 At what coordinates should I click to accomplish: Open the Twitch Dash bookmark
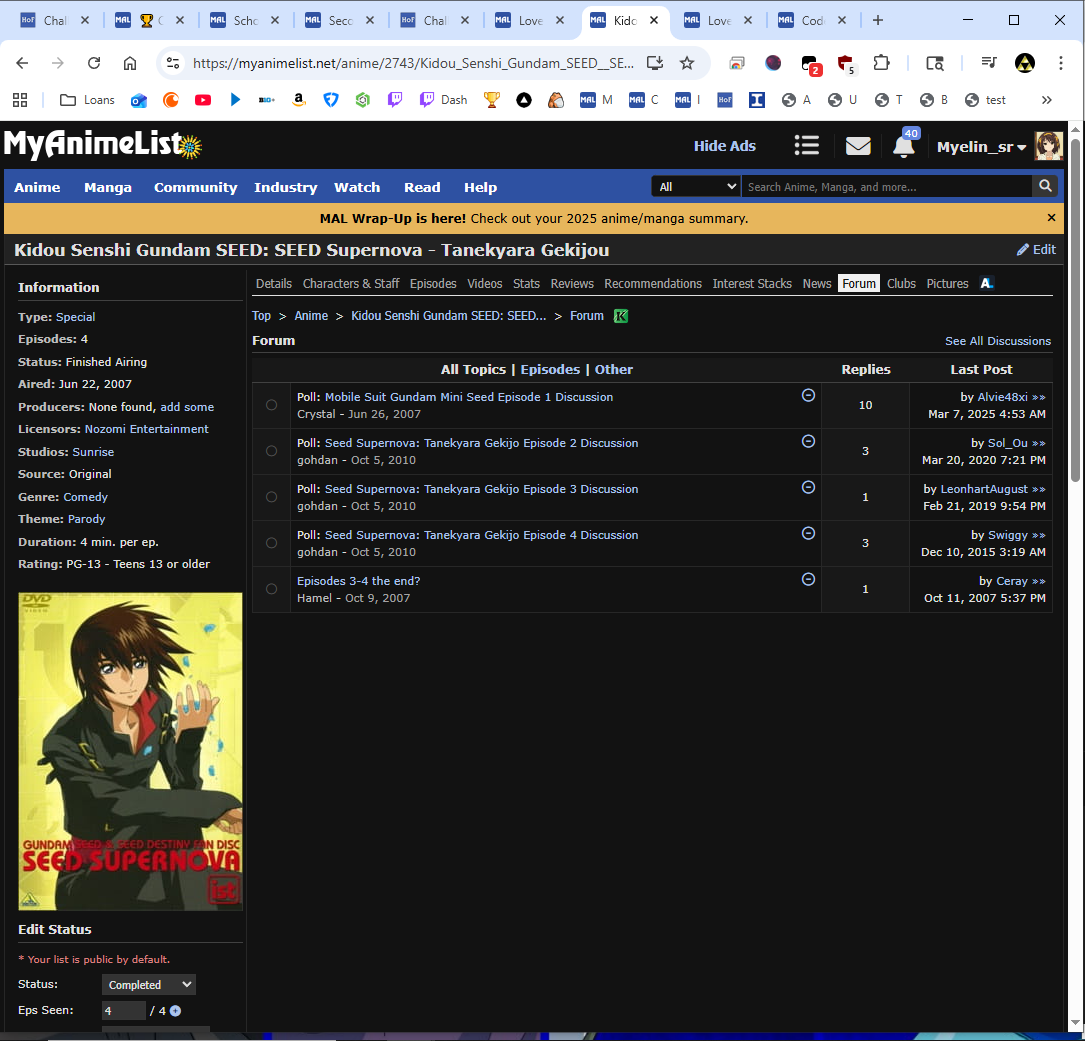click(x=444, y=100)
